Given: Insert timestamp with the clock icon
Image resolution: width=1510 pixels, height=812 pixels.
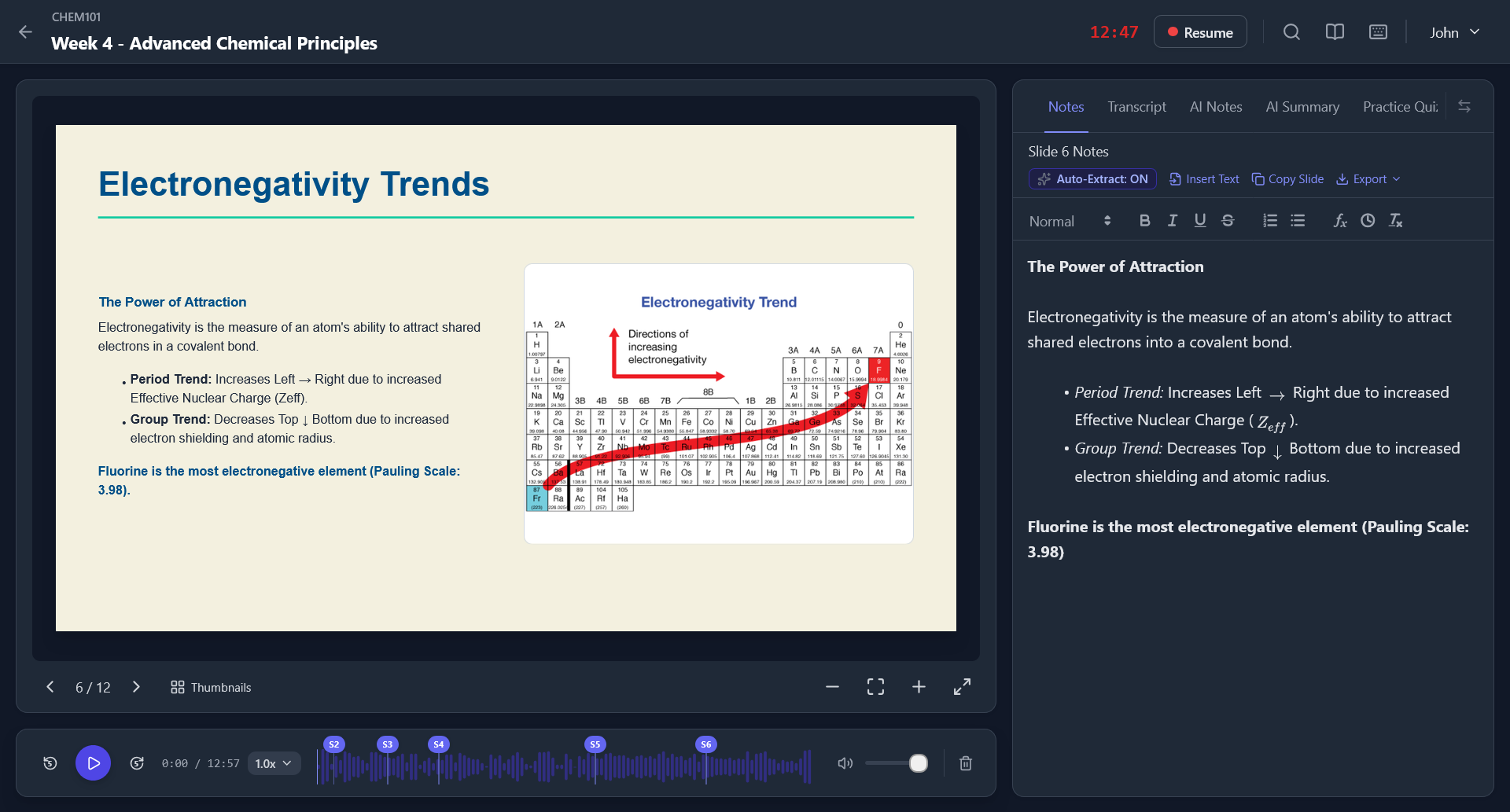Looking at the screenshot, I should [1368, 221].
